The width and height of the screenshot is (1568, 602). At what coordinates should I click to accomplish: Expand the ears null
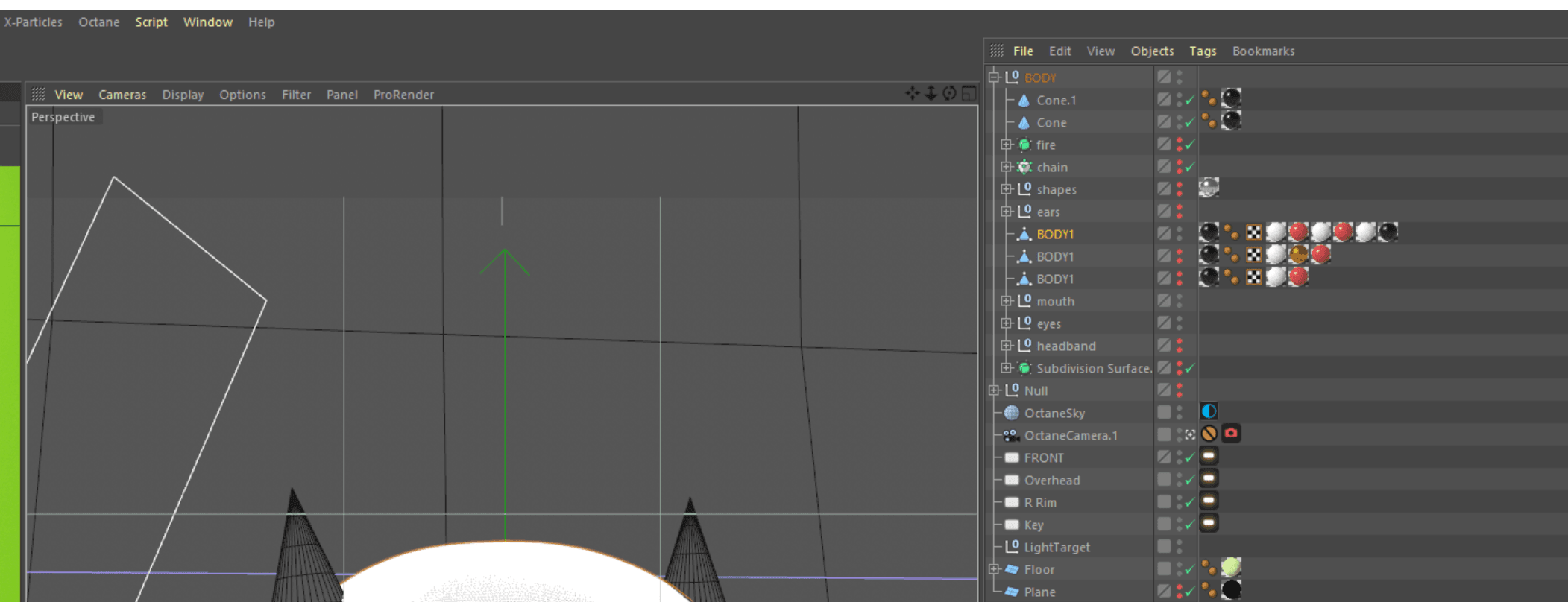point(1006,212)
